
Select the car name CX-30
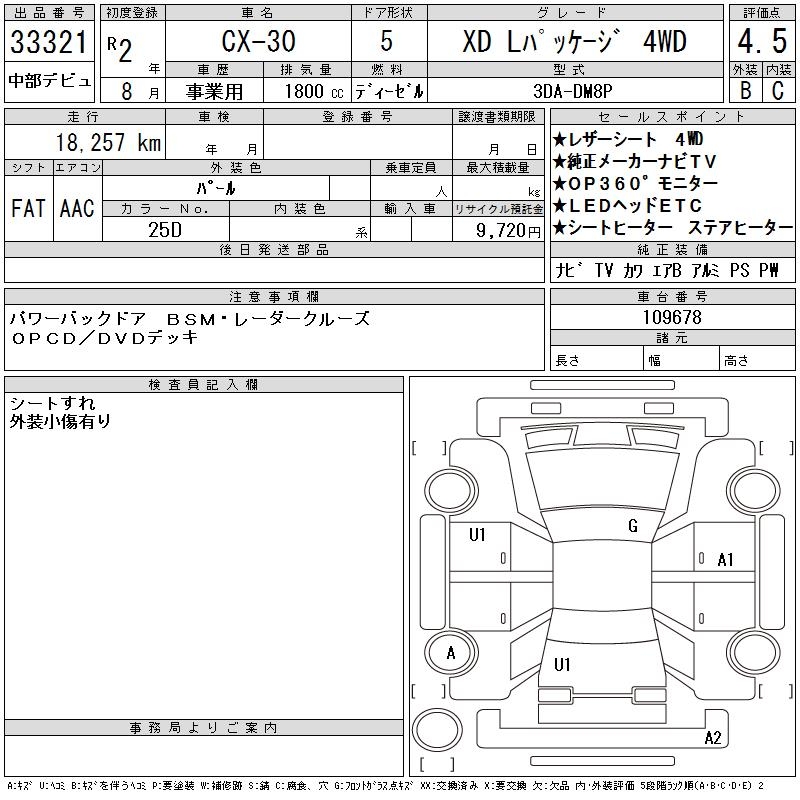pos(258,41)
